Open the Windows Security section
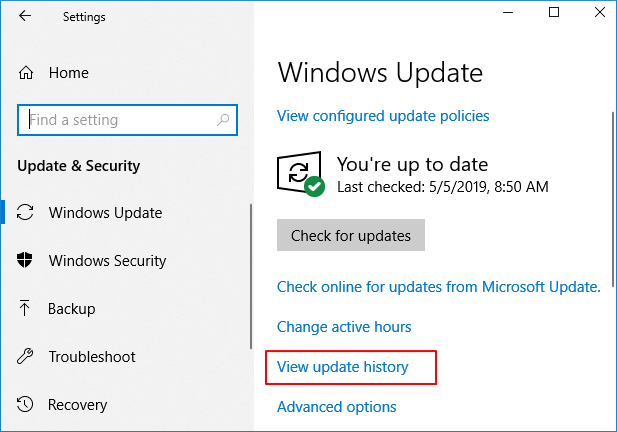This screenshot has width=617, height=432. click(x=105, y=261)
